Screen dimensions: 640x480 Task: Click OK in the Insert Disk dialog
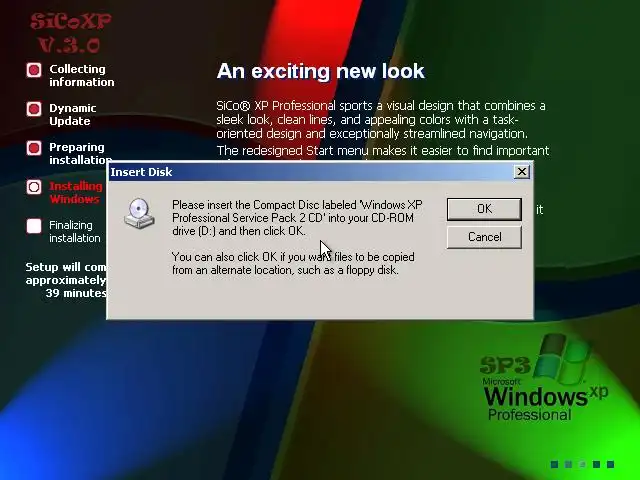pos(484,209)
